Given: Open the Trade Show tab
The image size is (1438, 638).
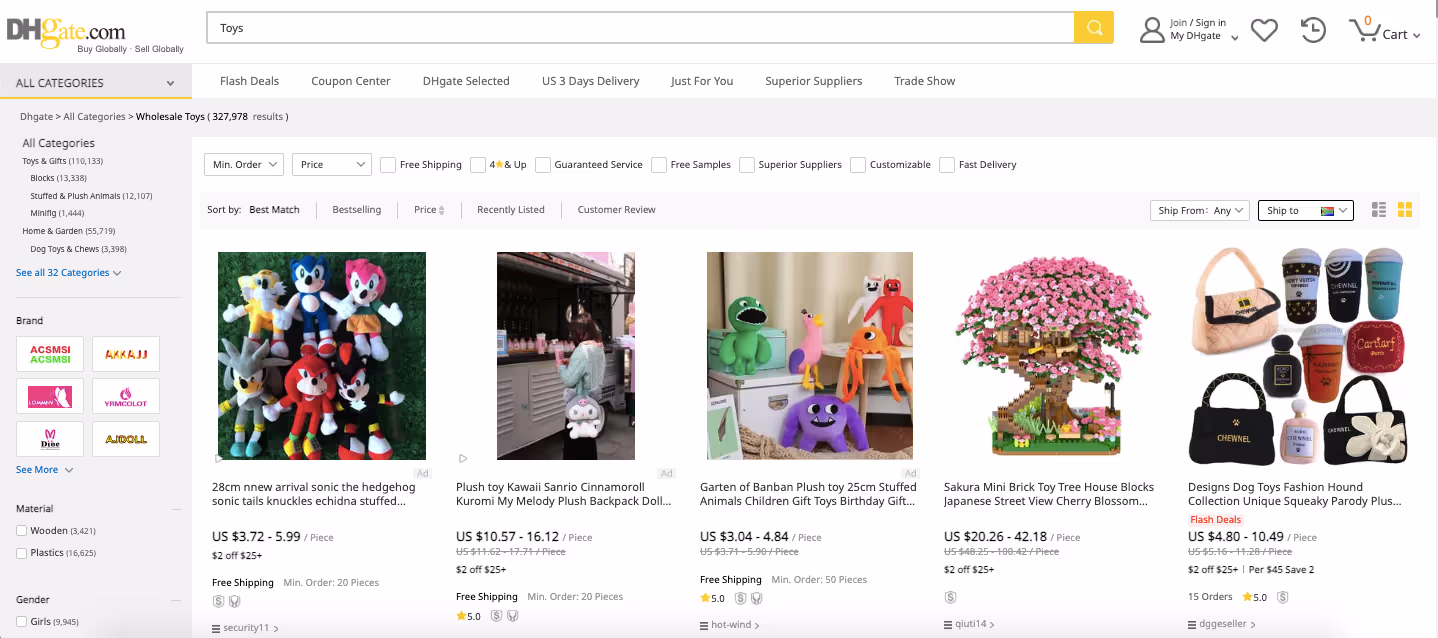Looking at the screenshot, I should pos(925,81).
